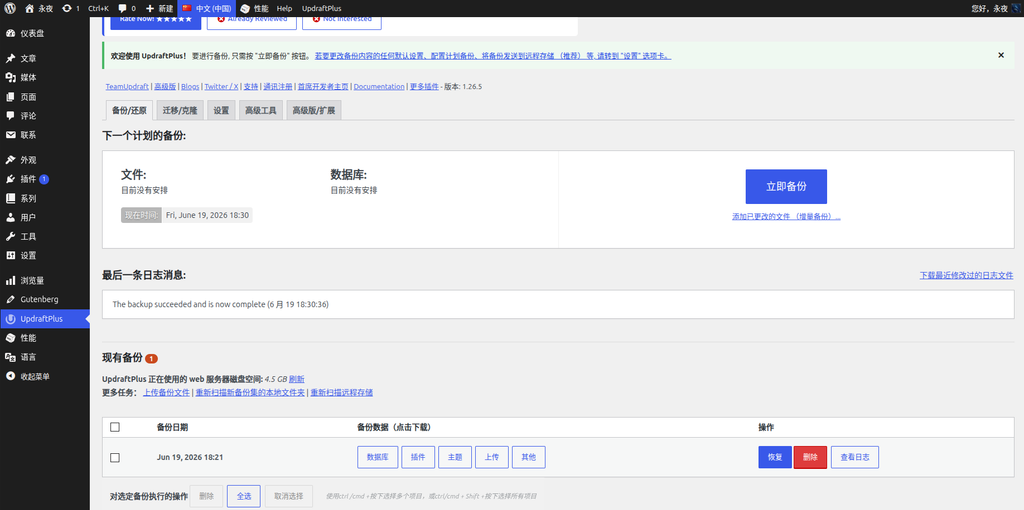Open 文章 in the sidebar
The width and height of the screenshot is (1024, 510).
coord(44,59)
